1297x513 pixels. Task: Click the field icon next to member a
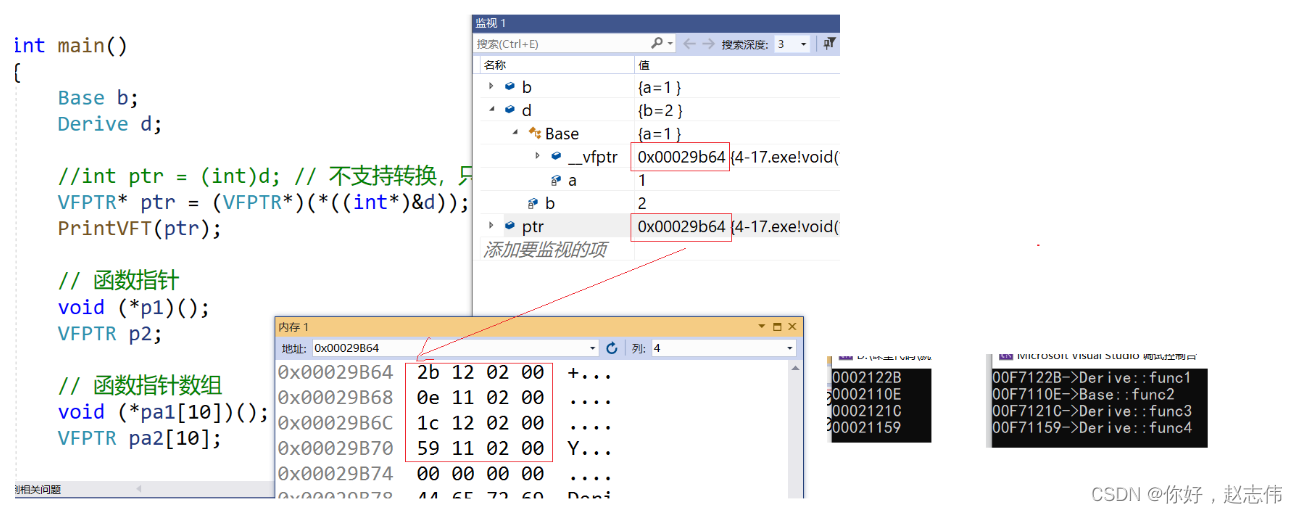coord(556,180)
